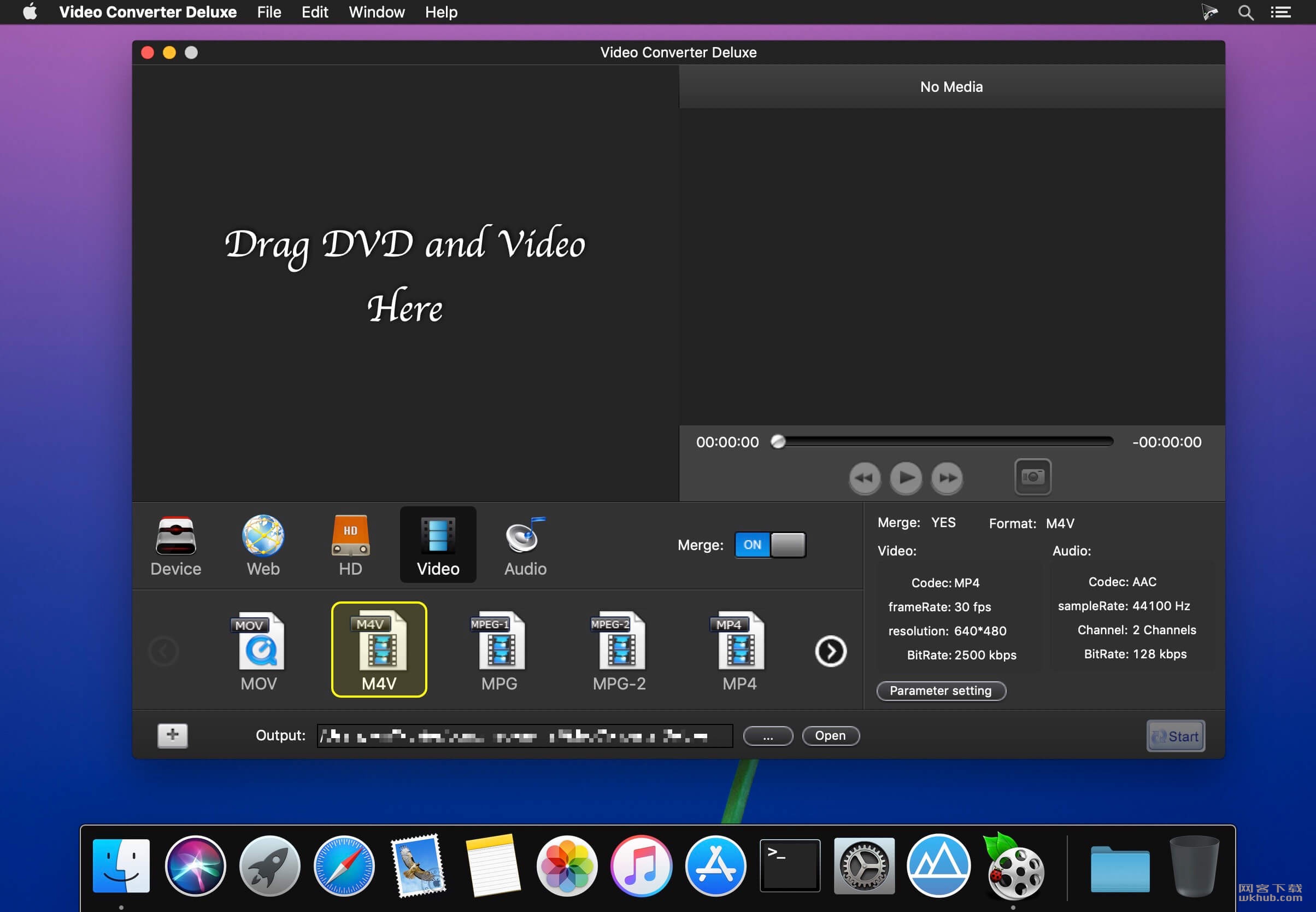Open the Apple menu
1316x912 pixels.
click(30, 12)
